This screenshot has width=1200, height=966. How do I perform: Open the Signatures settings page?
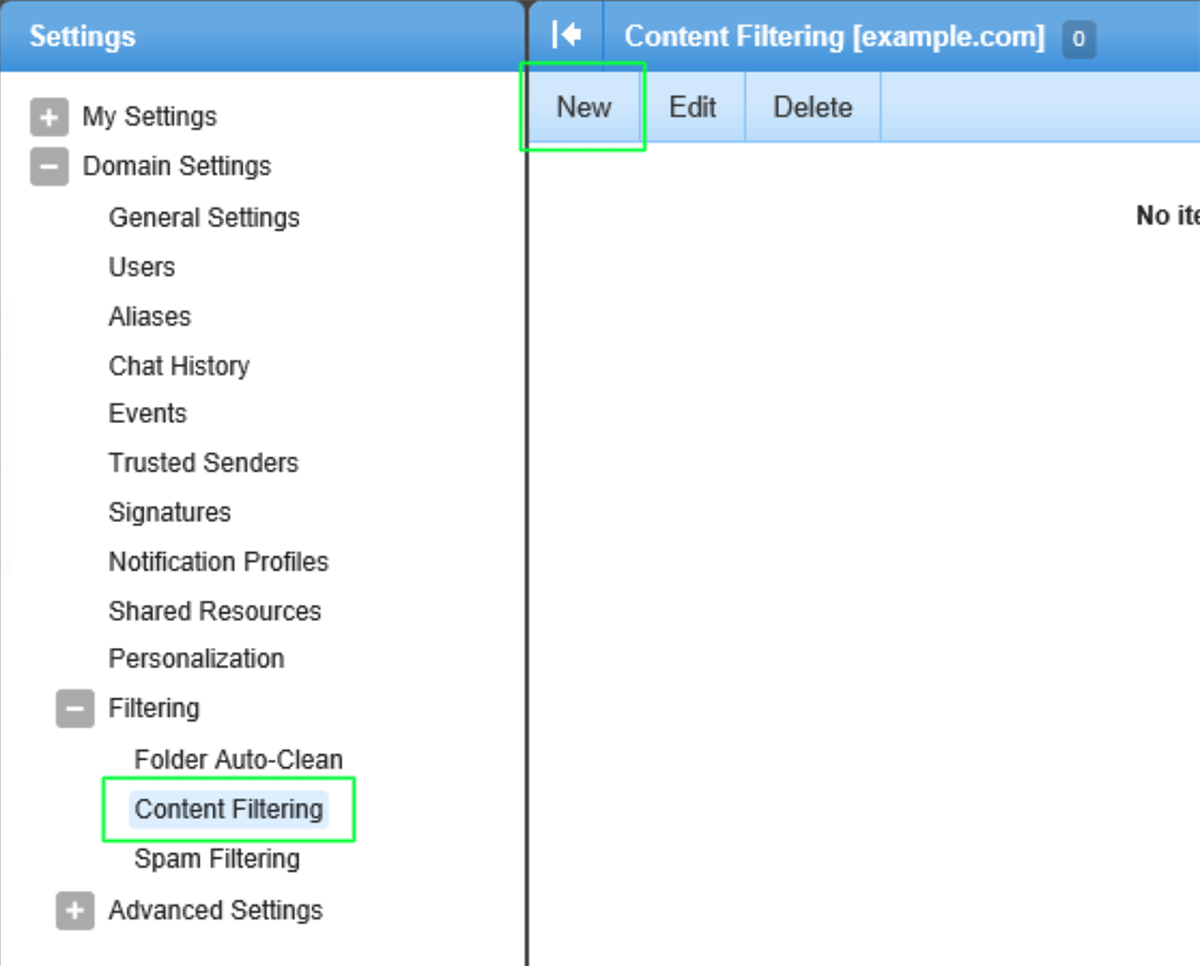pyautogui.click(x=169, y=512)
